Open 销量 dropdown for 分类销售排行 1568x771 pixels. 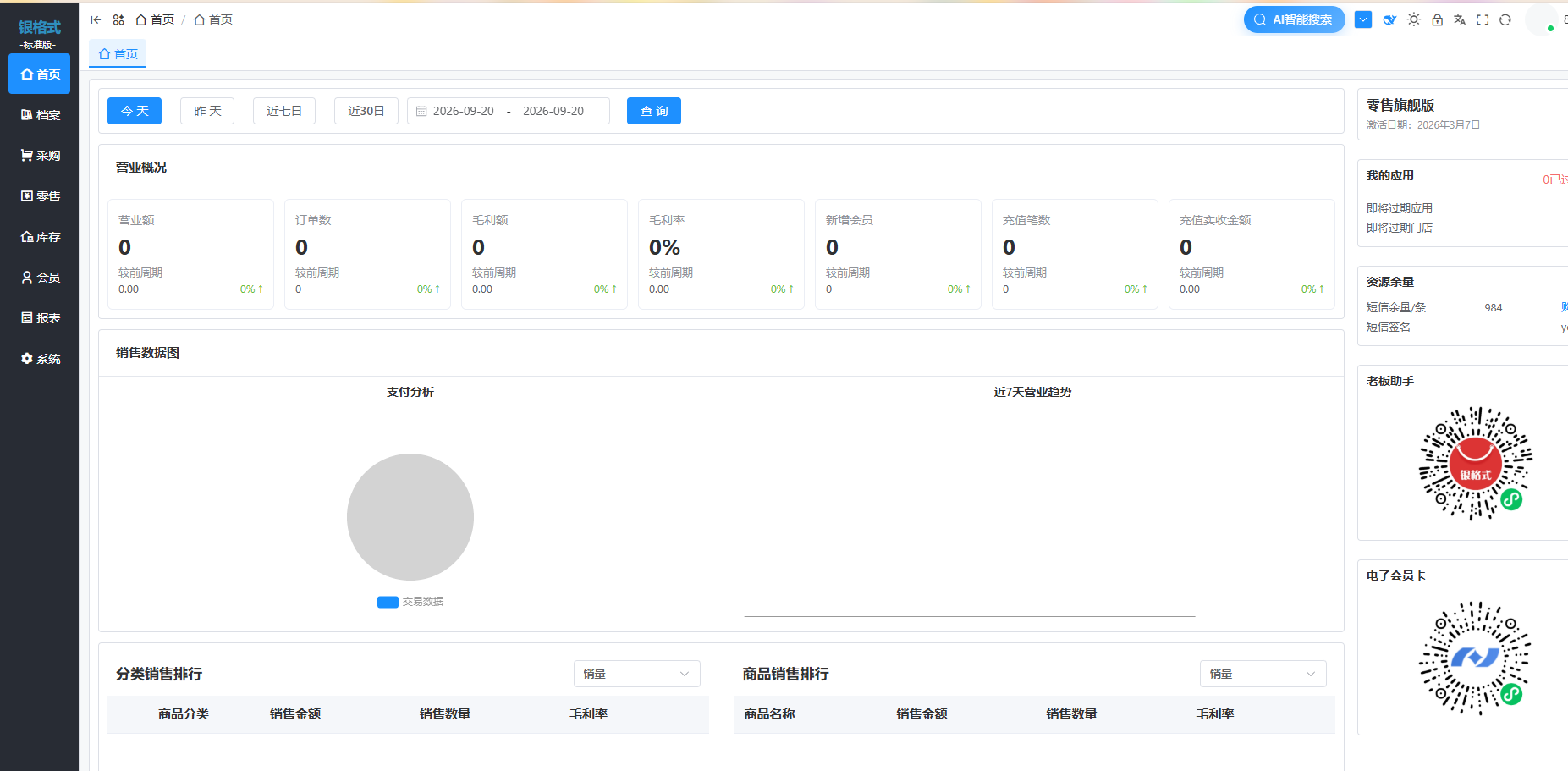tap(637, 674)
